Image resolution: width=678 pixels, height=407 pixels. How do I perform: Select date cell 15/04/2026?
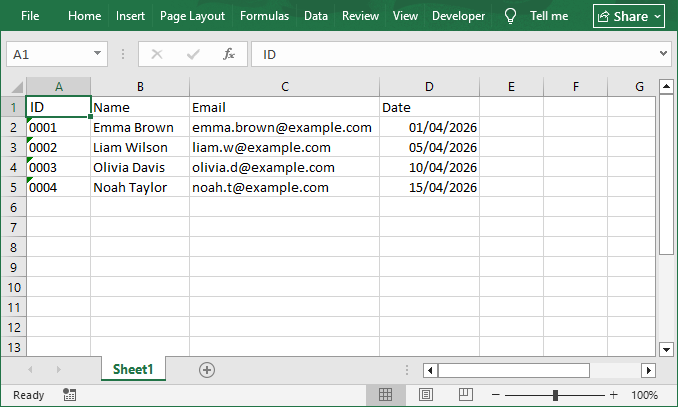(x=429, y=187)
